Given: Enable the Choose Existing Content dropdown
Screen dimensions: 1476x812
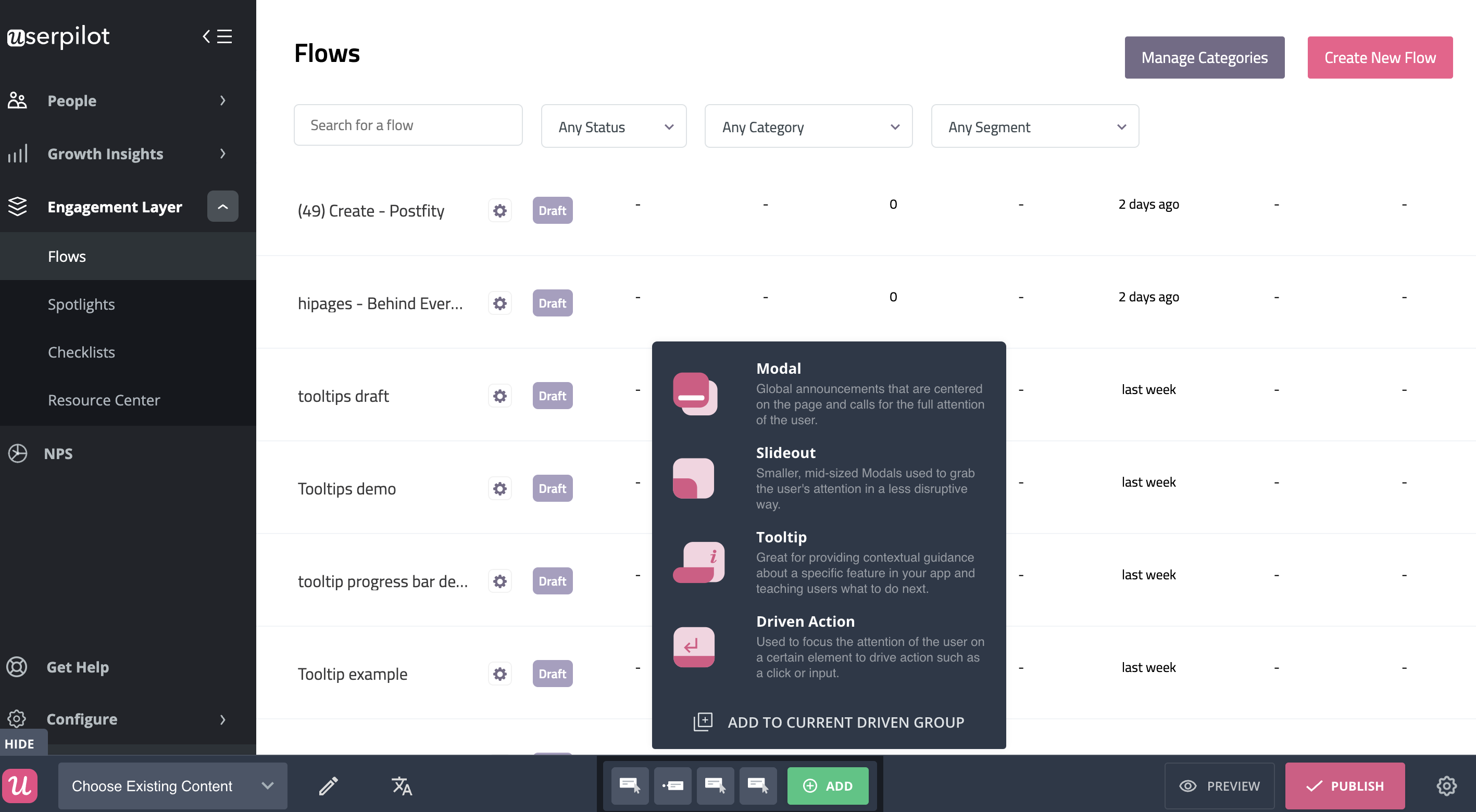Looking at the screenshot, I should pos(172,785).
